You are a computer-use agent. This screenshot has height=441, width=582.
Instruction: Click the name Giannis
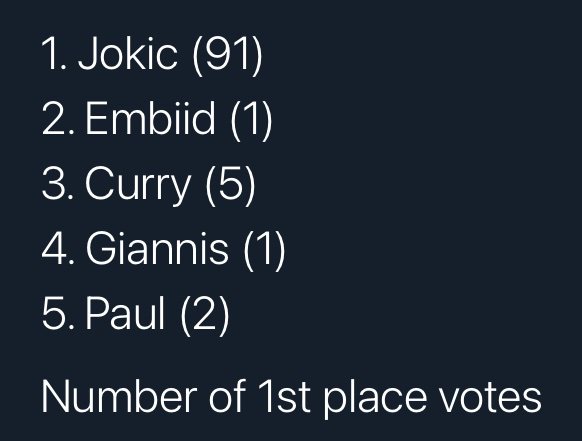tap(157, 248)
